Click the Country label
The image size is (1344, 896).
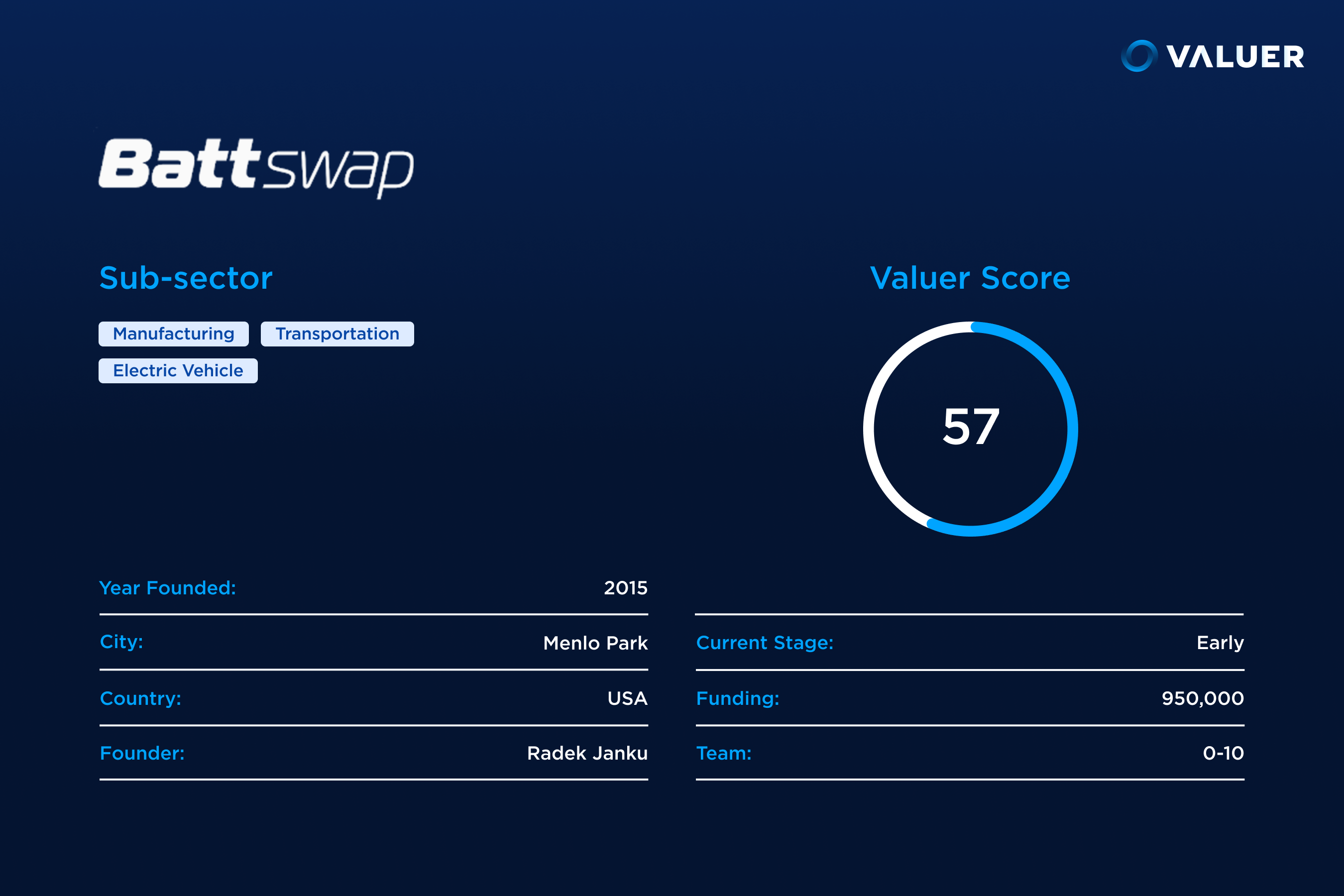(140, 698)
